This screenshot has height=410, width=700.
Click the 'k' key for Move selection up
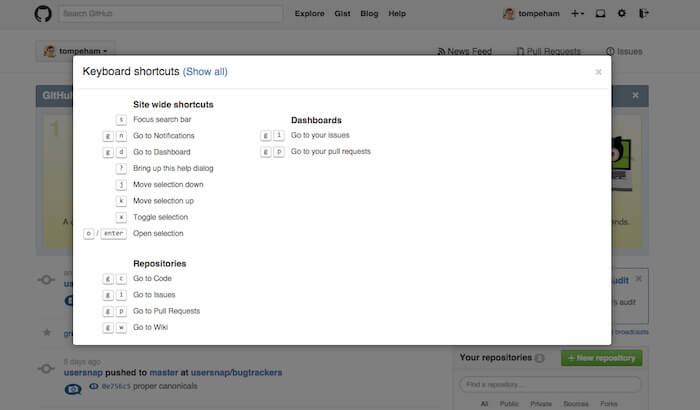[121, 201]
